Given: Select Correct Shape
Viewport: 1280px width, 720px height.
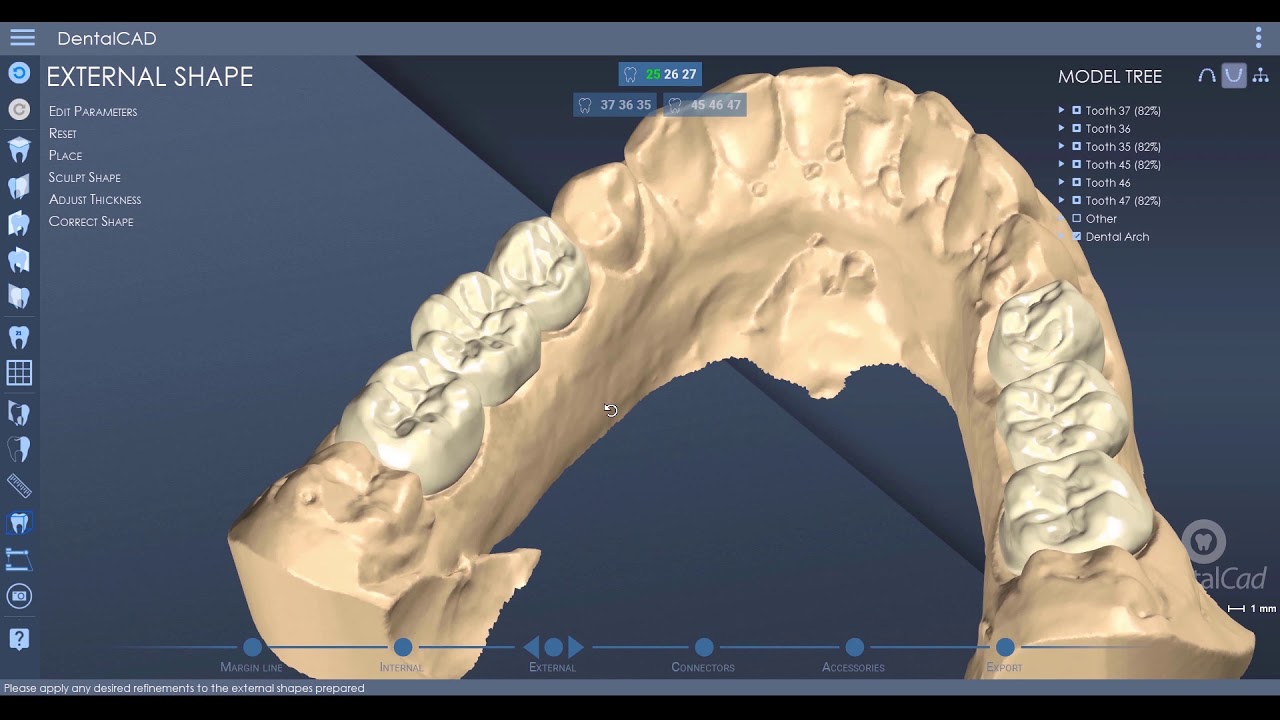Looking at the screenshot, I should click(91, 221).
